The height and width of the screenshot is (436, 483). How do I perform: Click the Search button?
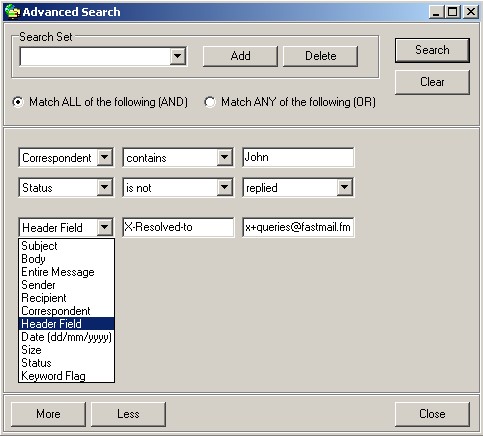(432, 50)
